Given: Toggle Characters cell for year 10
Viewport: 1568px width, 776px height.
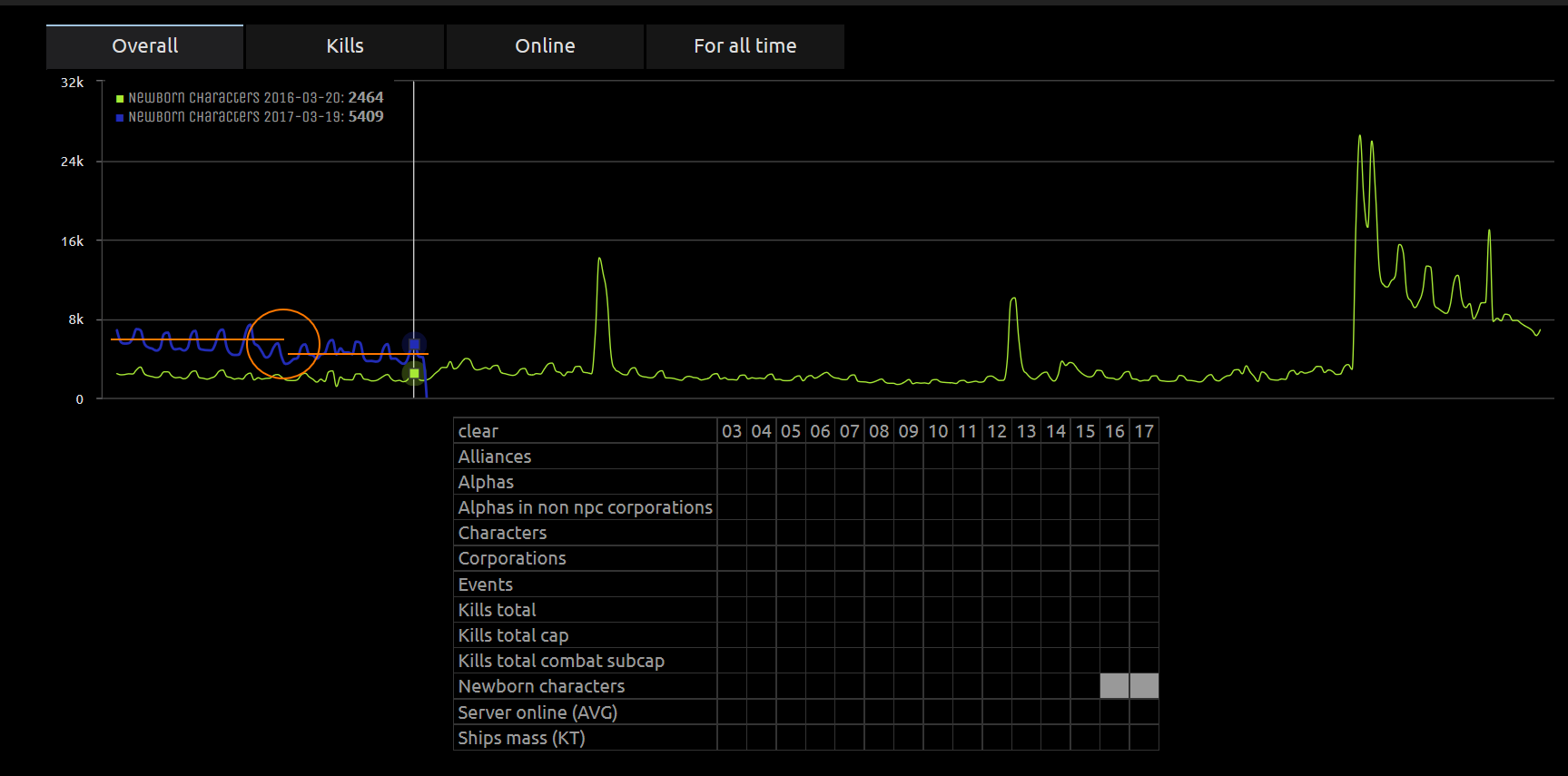Looking at the screenshot, I should point(938,533).
